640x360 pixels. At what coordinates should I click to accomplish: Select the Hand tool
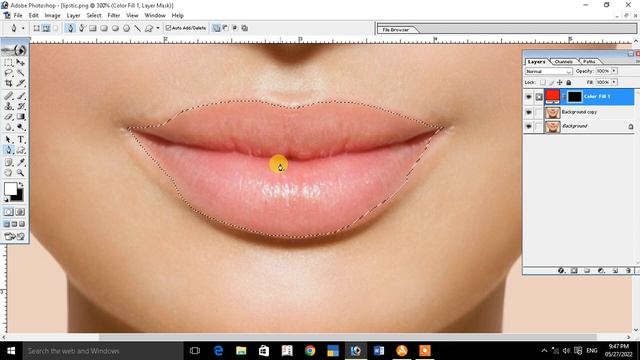(x=9, y=173)
